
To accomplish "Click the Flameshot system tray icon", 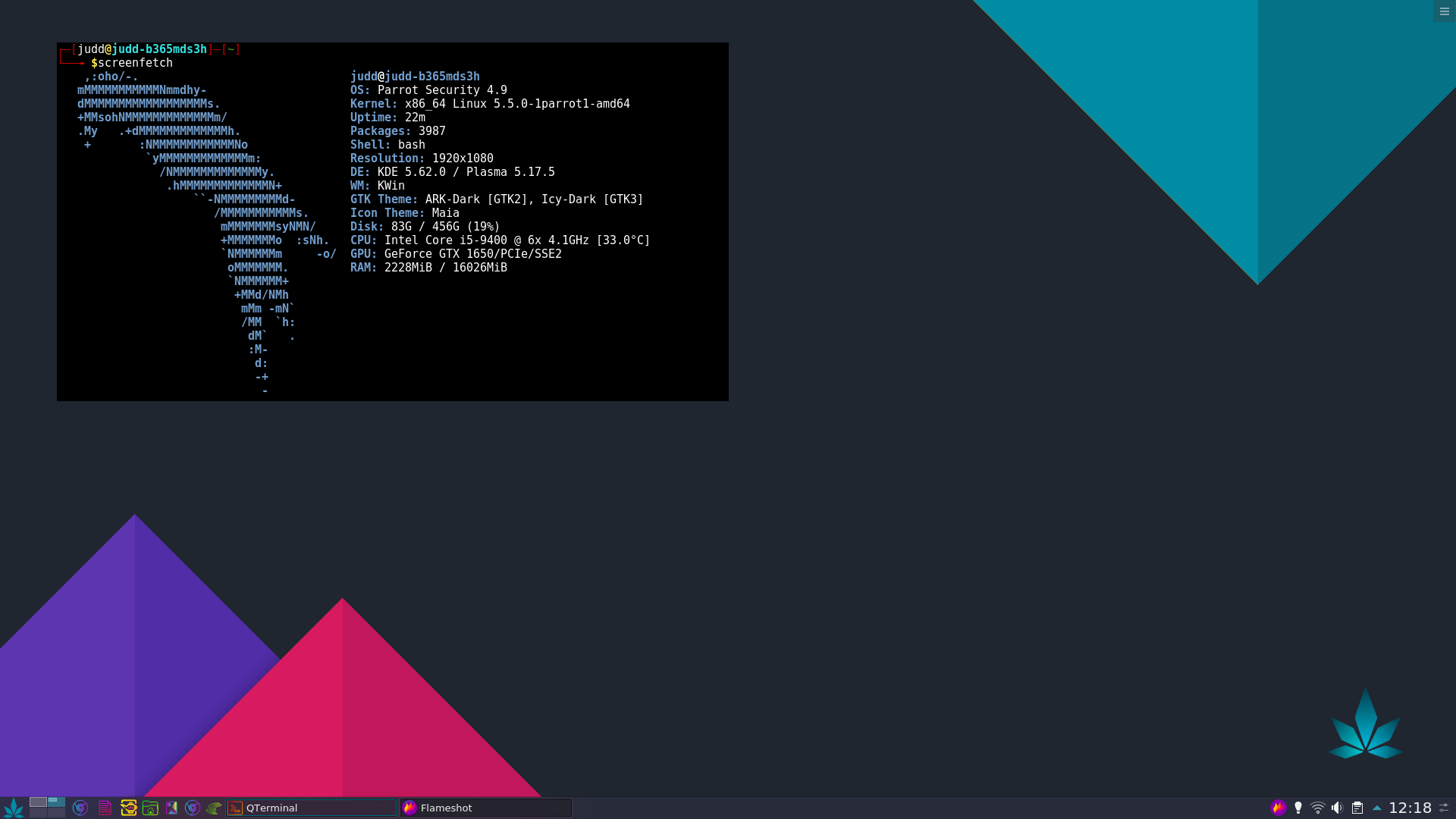I will pyautogui.click(x=1279, y=808).
